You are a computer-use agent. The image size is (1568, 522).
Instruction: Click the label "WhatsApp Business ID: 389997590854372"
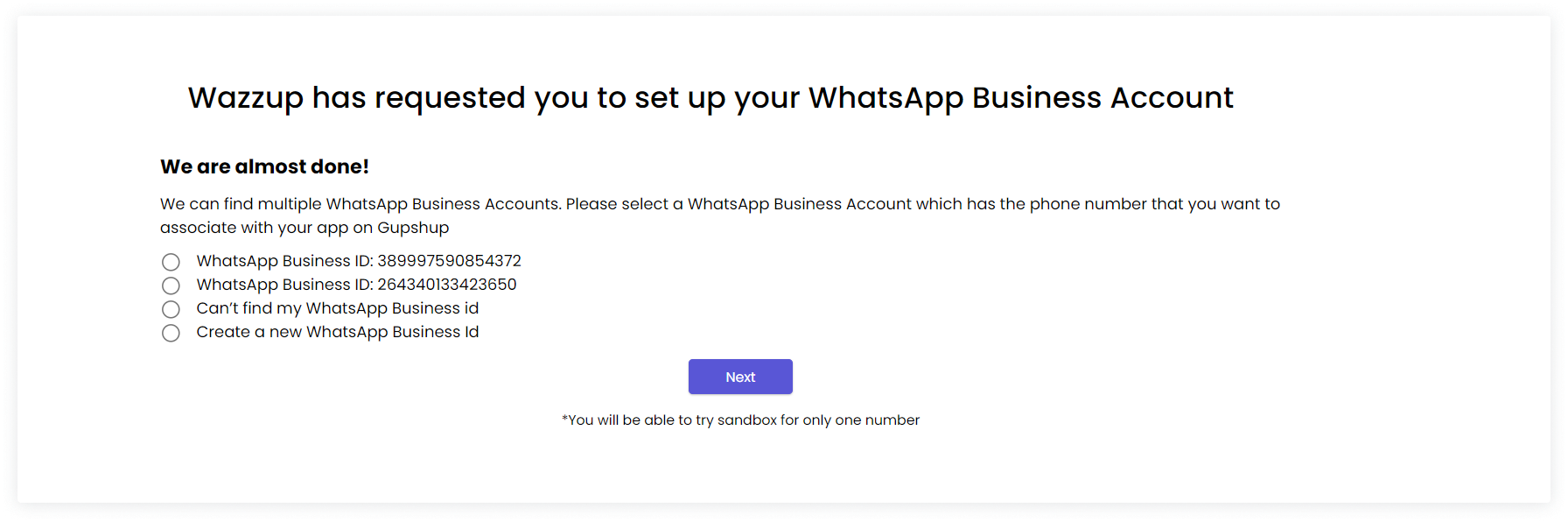coord(358,261)
